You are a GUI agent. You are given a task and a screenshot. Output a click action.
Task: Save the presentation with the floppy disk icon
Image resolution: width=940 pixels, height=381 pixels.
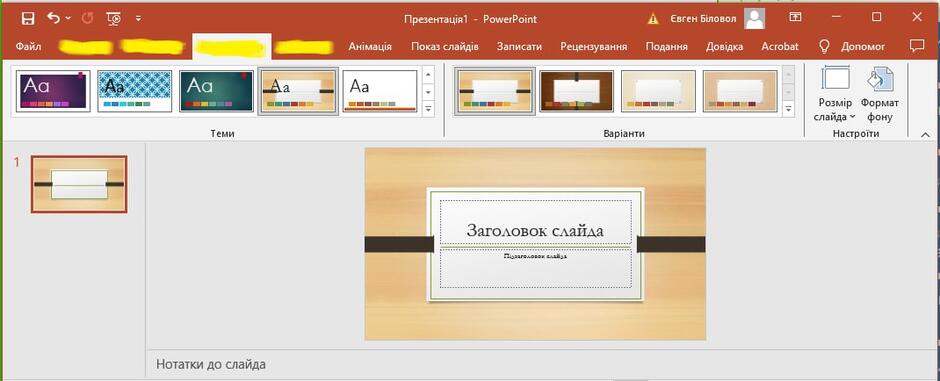click(x=28, y=19)
